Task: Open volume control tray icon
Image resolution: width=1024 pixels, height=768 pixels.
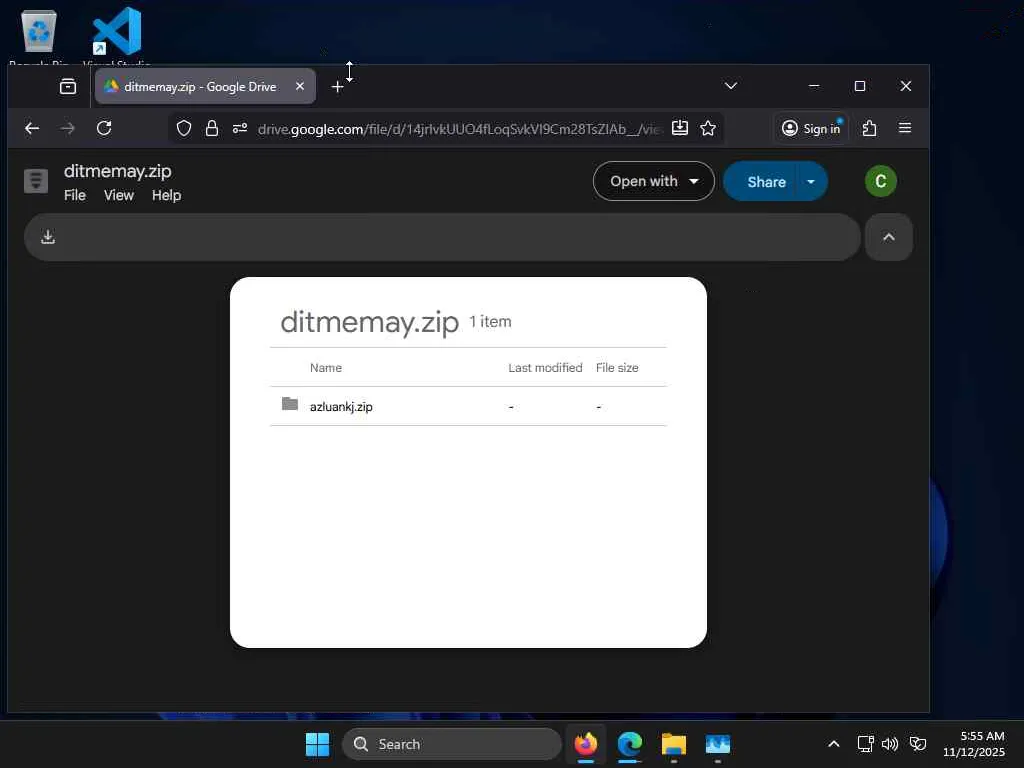Action: point(889,744)
